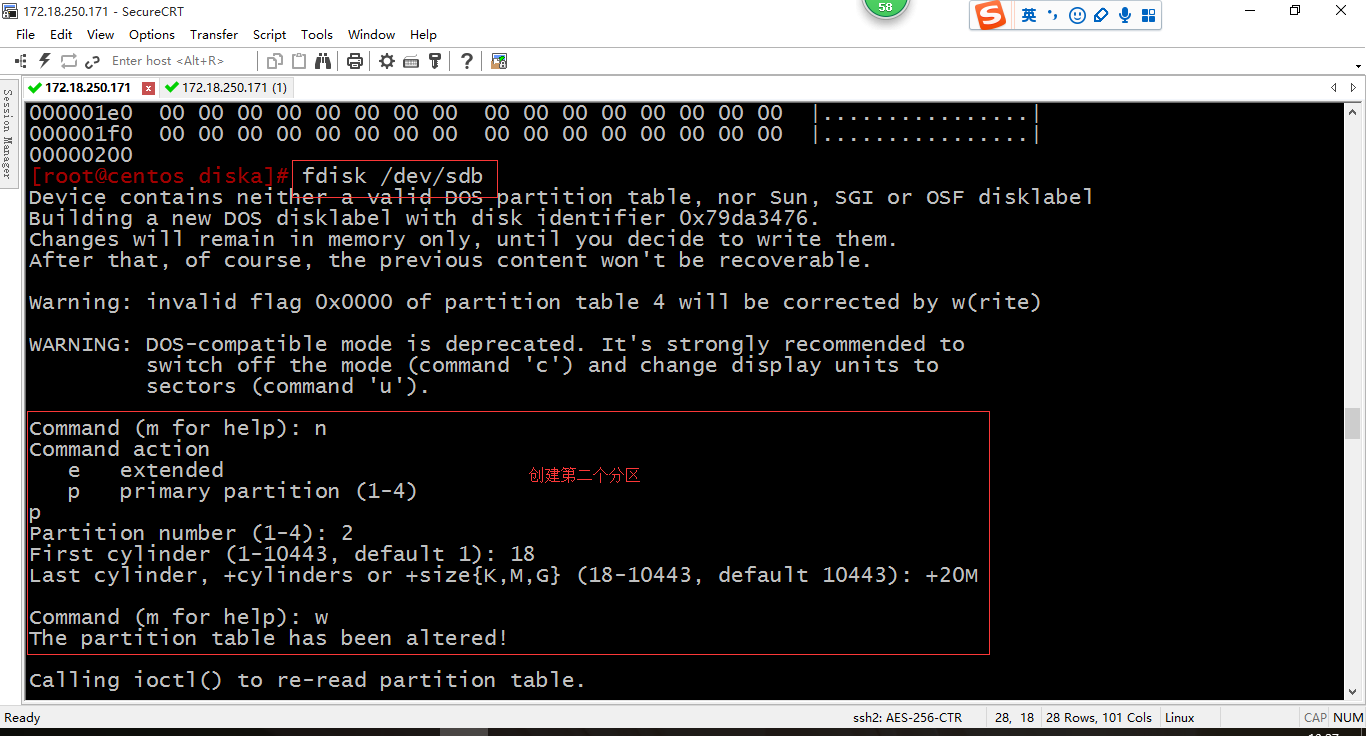Close the active 172.18.250.171 tab
This screenshot has height=736, width=1366.
149,88
